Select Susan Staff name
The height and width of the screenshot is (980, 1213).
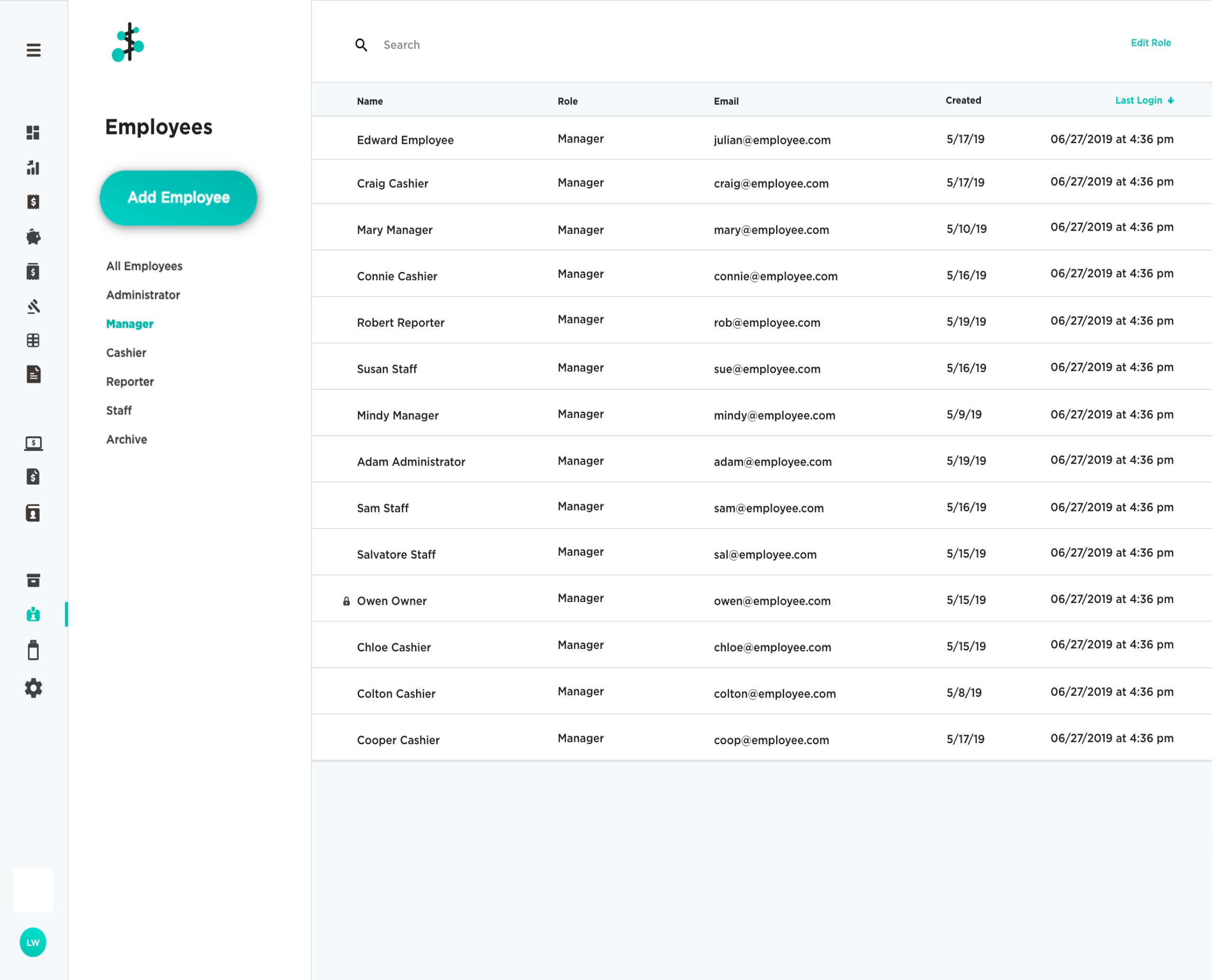coord(387,369)
